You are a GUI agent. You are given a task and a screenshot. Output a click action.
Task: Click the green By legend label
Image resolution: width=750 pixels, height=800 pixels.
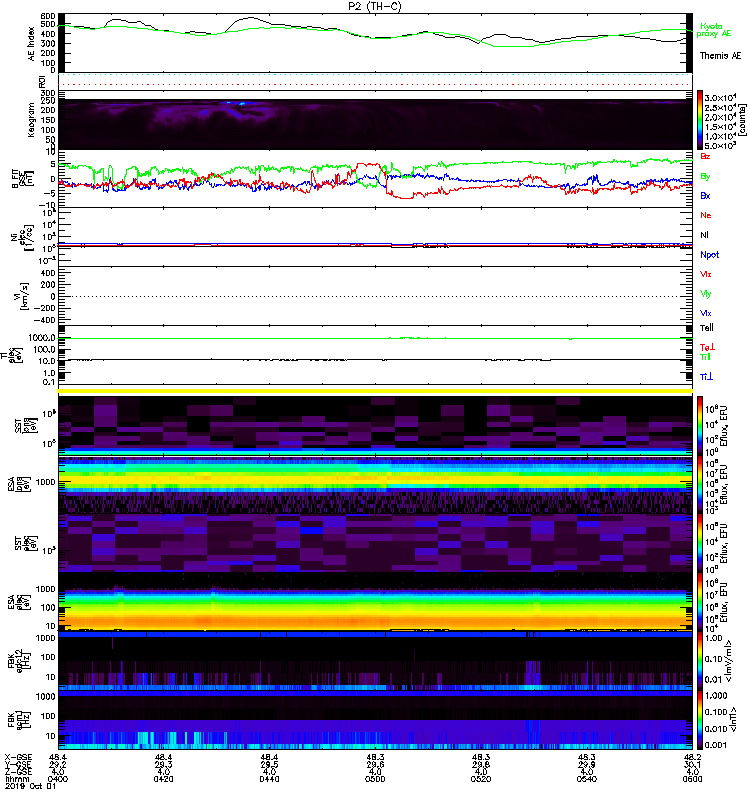click(x=705, y=177)
